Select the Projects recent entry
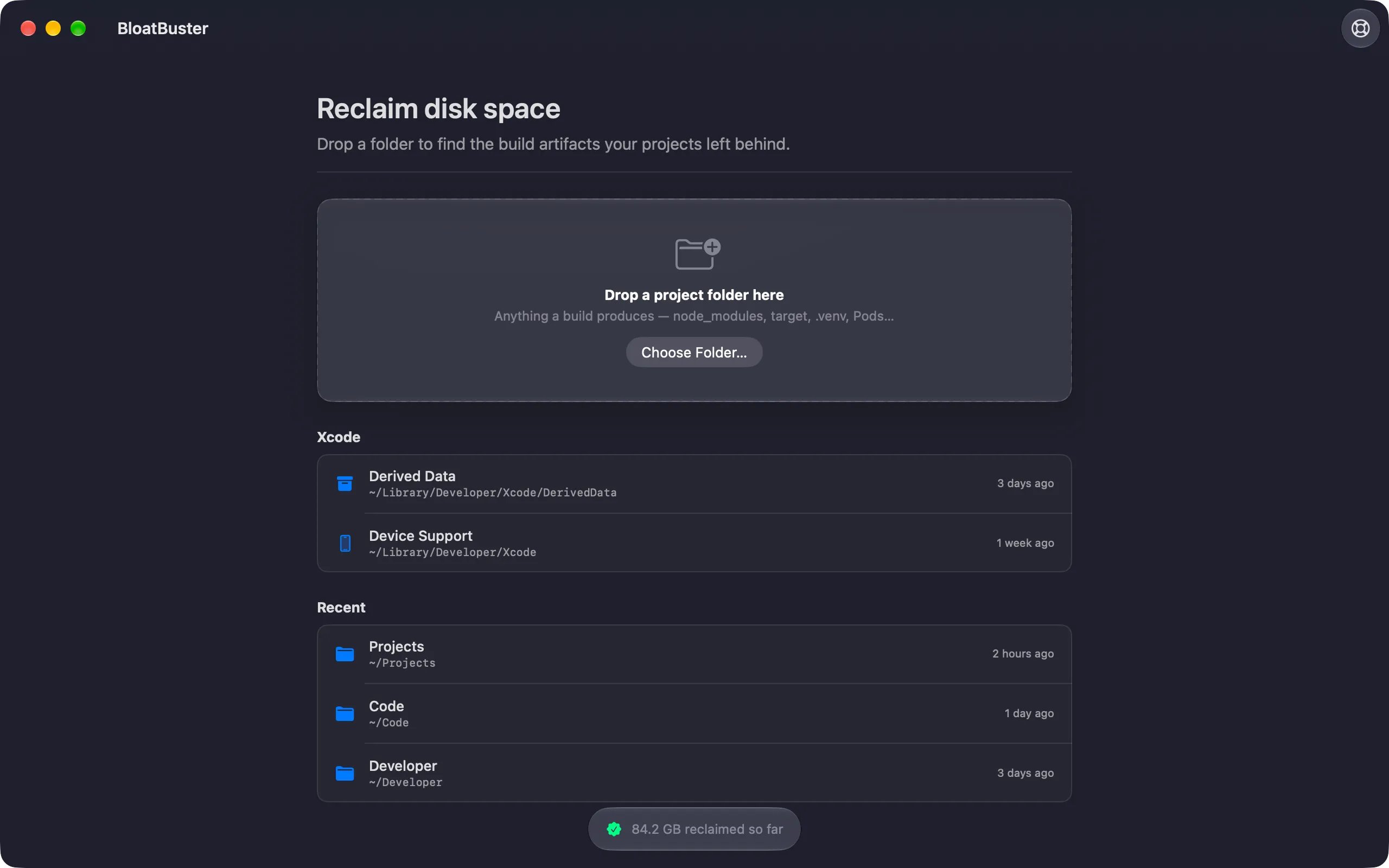 click(x=694, y=654)
